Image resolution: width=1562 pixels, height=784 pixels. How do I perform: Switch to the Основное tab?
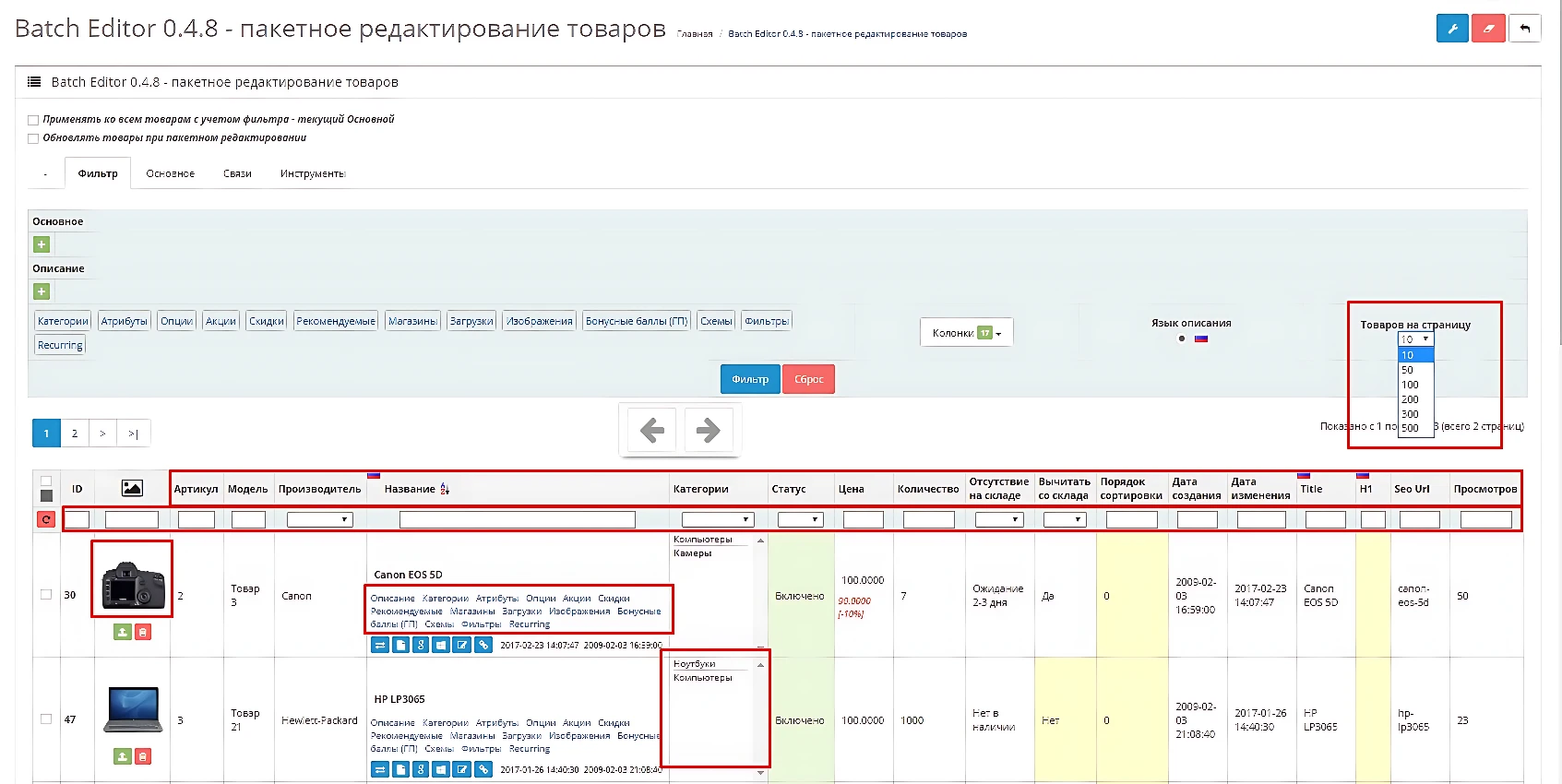tap(171, 173)
